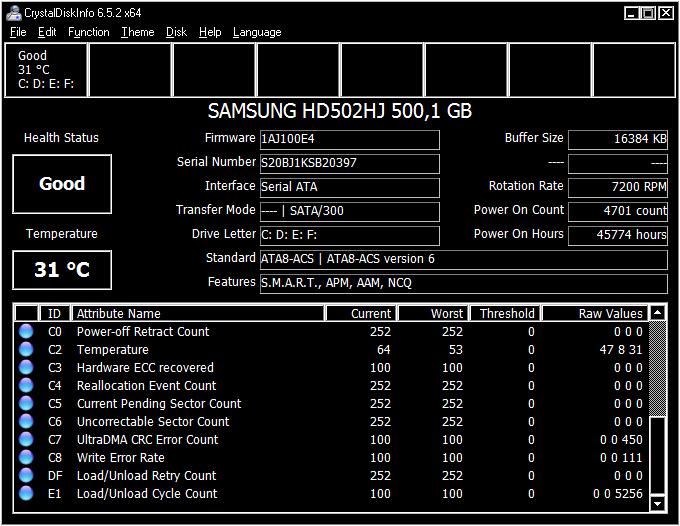The image size is (680, 526).
Task: Click the status orb for Hardware ECC recovered
Action: (x=26, y=367)
